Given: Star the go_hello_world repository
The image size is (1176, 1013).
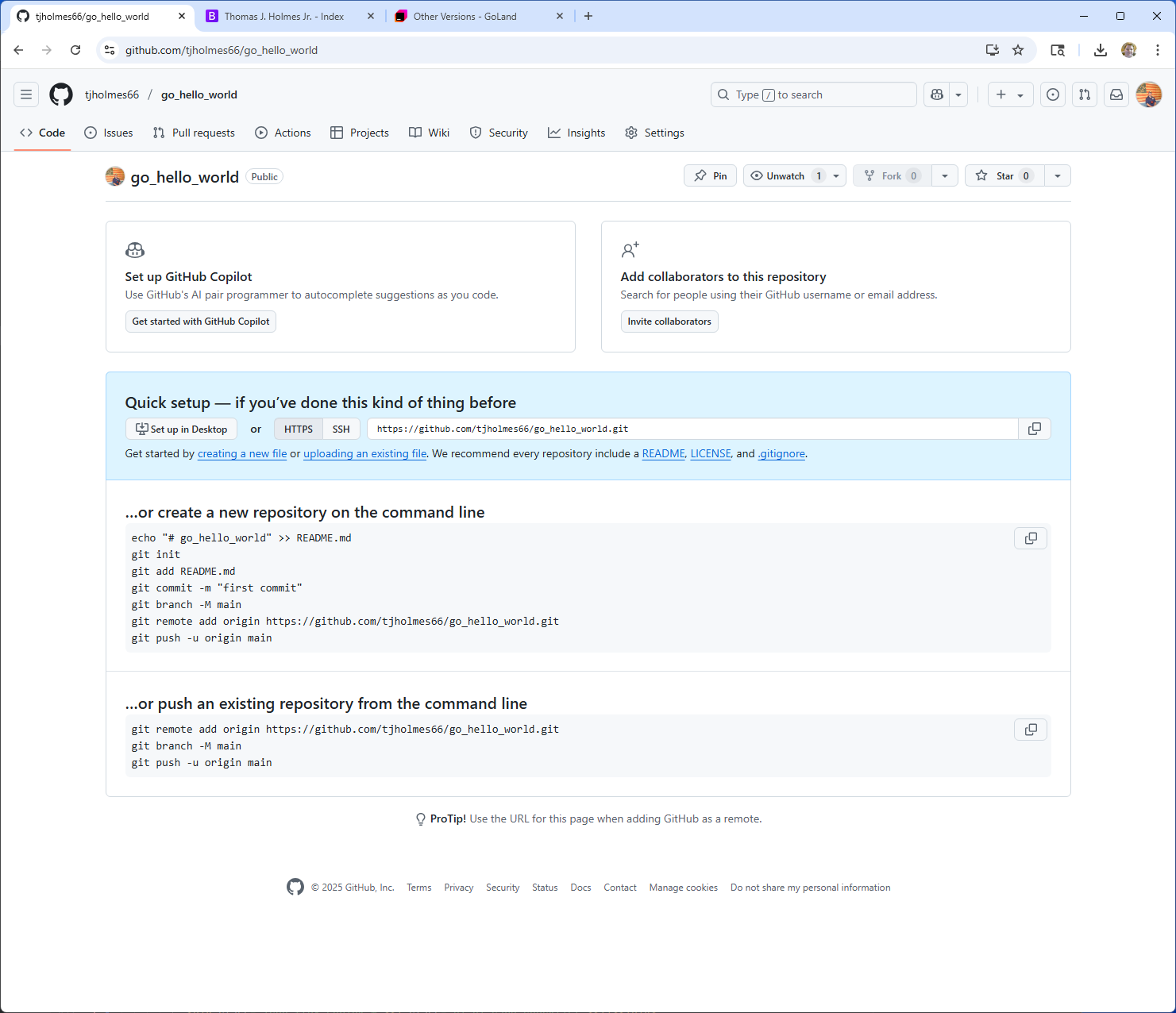Looking at the screenshot, I should 1004,175.
